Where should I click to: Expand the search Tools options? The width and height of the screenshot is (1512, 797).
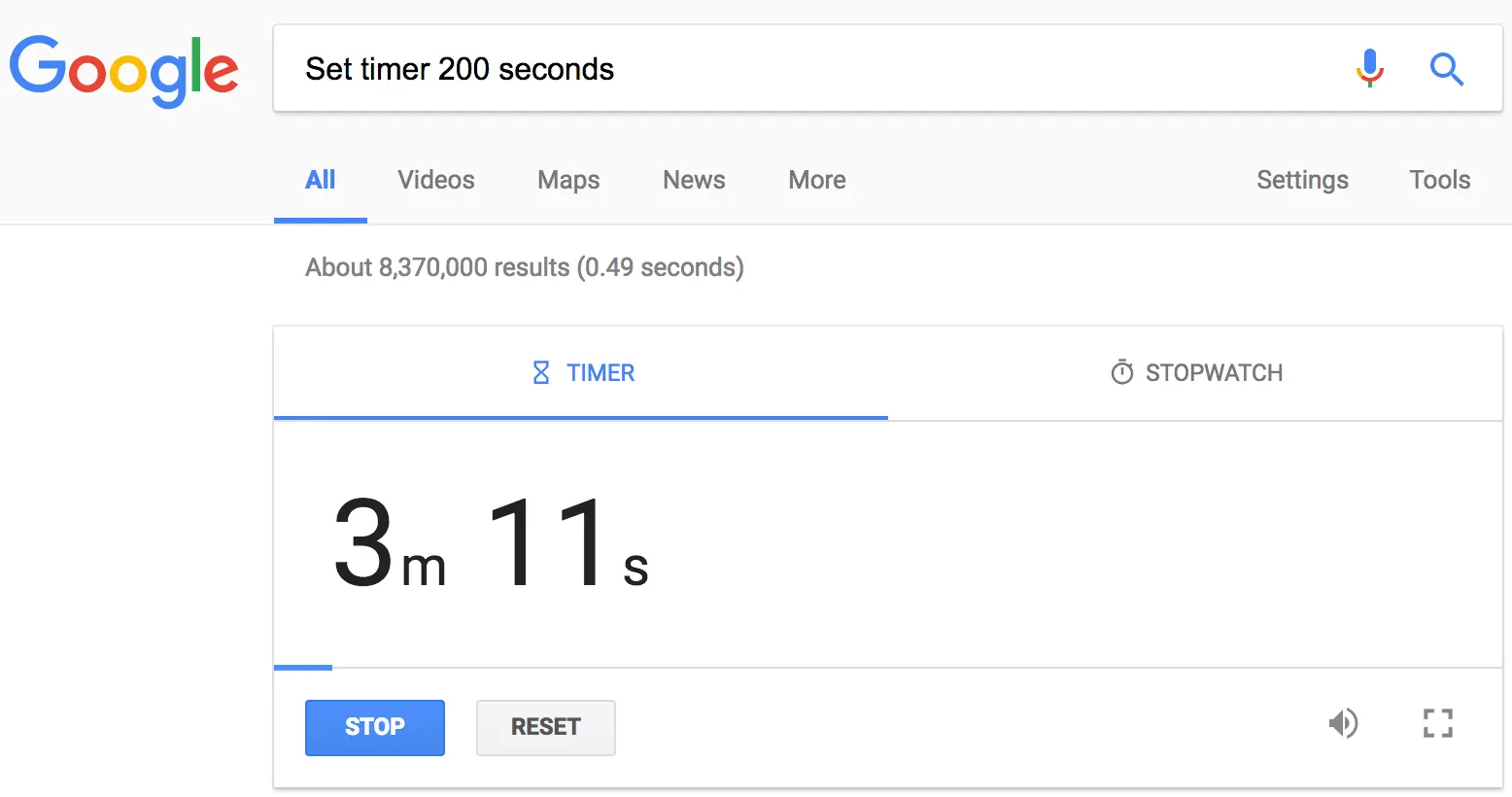[1439, 180]
